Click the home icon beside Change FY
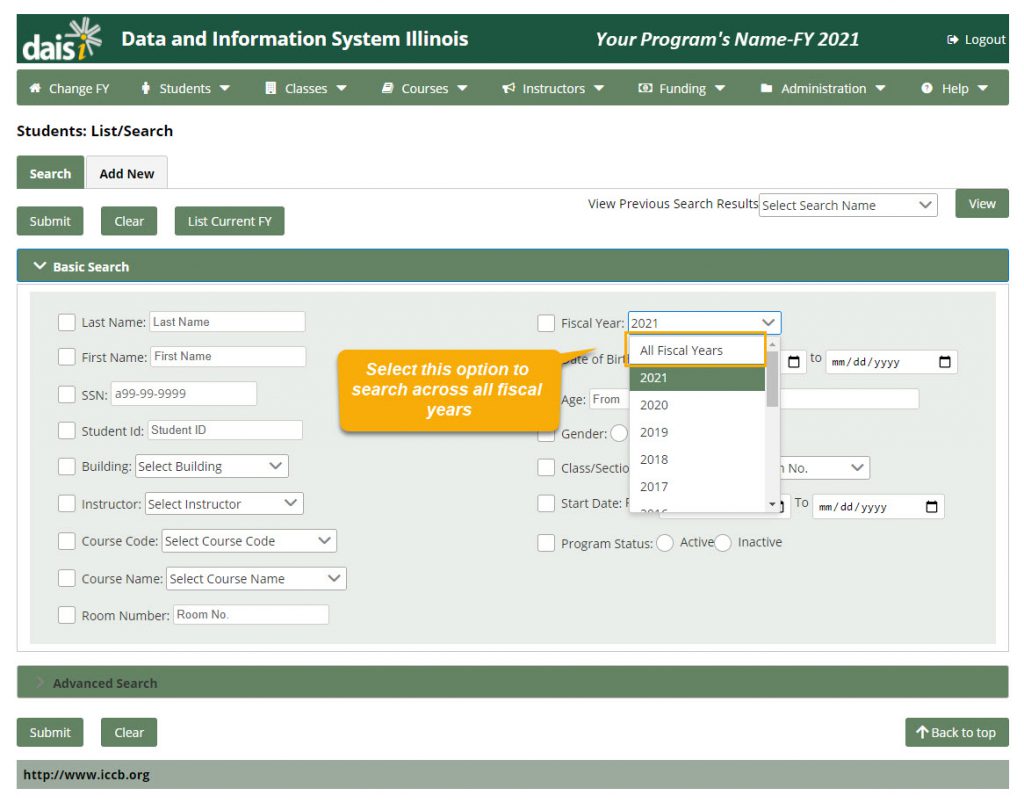This screenshot has height=803, width=1024. pos(33,88)
